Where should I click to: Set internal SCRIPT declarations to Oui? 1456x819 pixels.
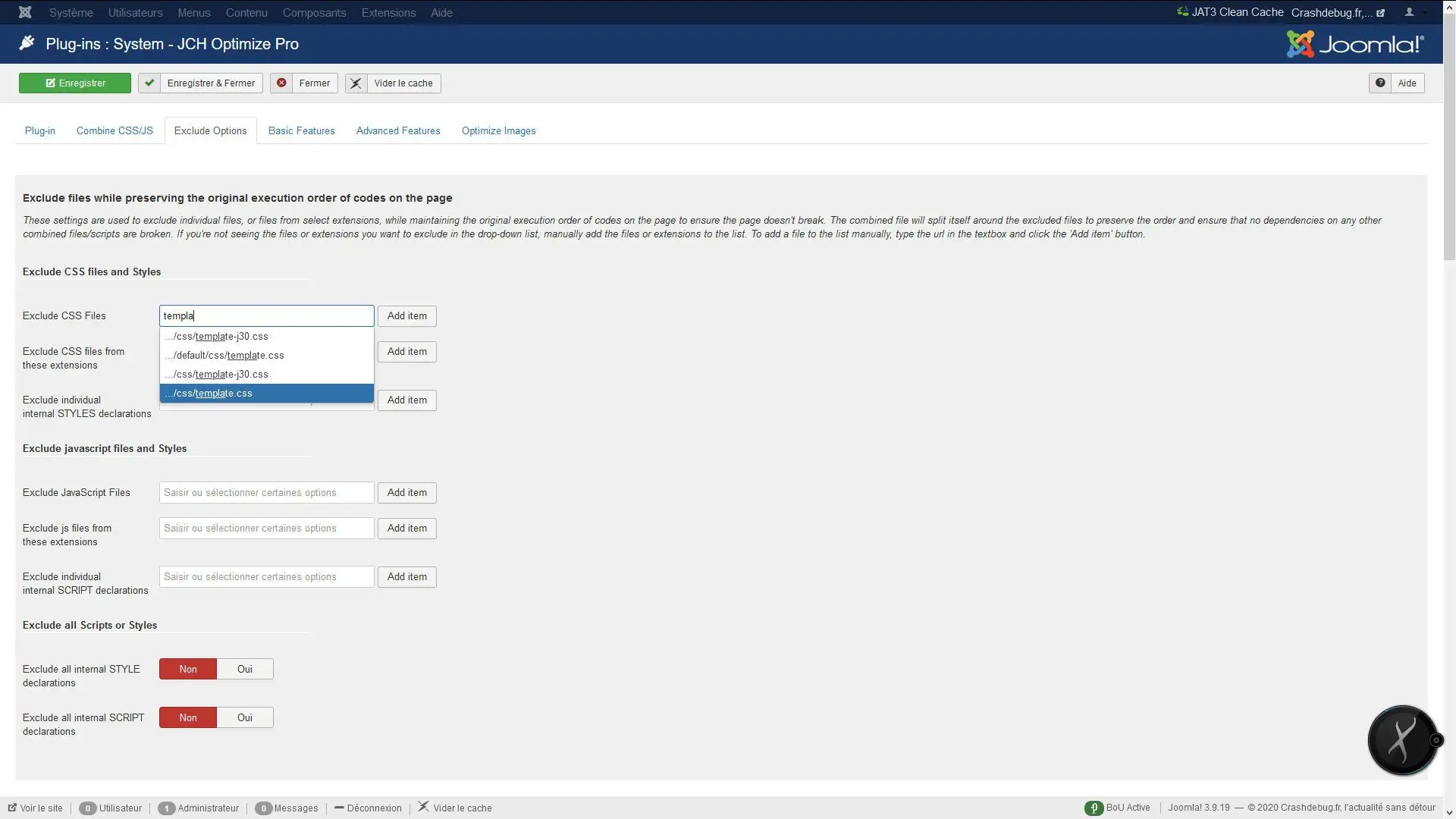click(245, 717)
